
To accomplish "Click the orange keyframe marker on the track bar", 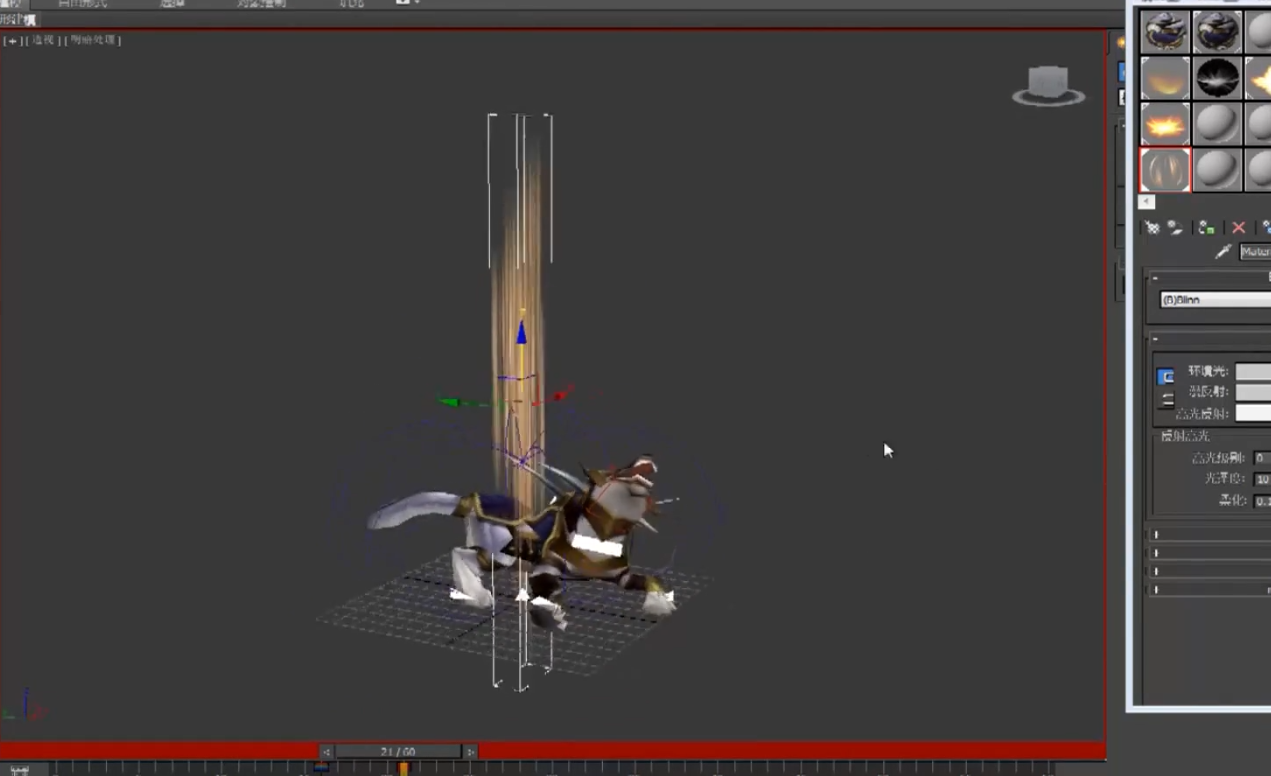I will point(403,769).
